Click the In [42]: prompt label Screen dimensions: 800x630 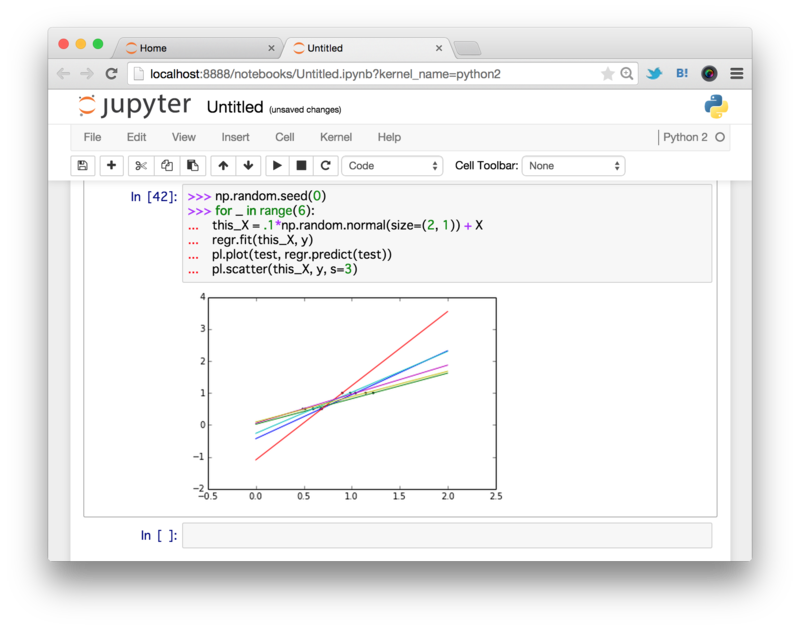[x=154, y=197]
